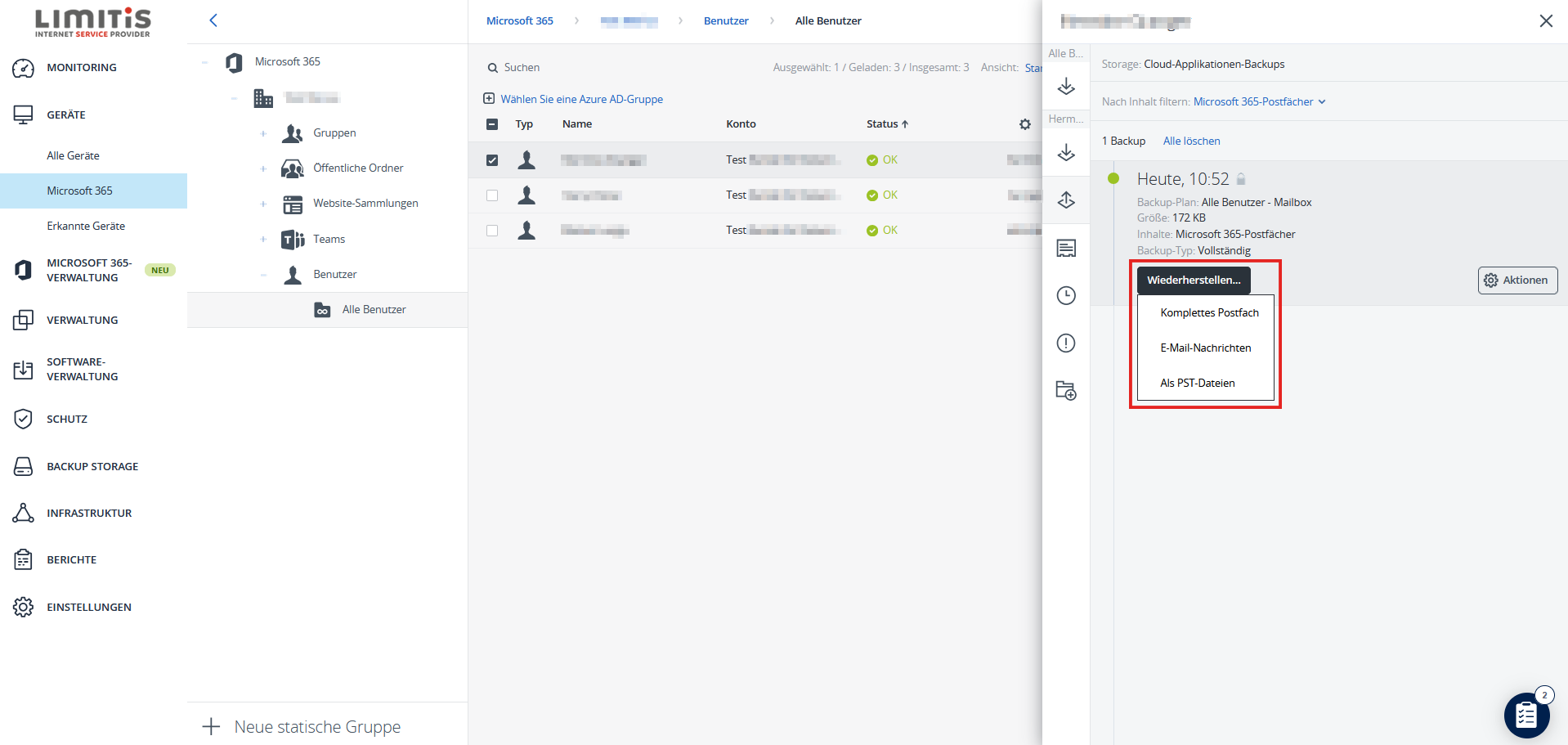Open the Geräte section
The image size is (1568, 745).
pos(66,115)
